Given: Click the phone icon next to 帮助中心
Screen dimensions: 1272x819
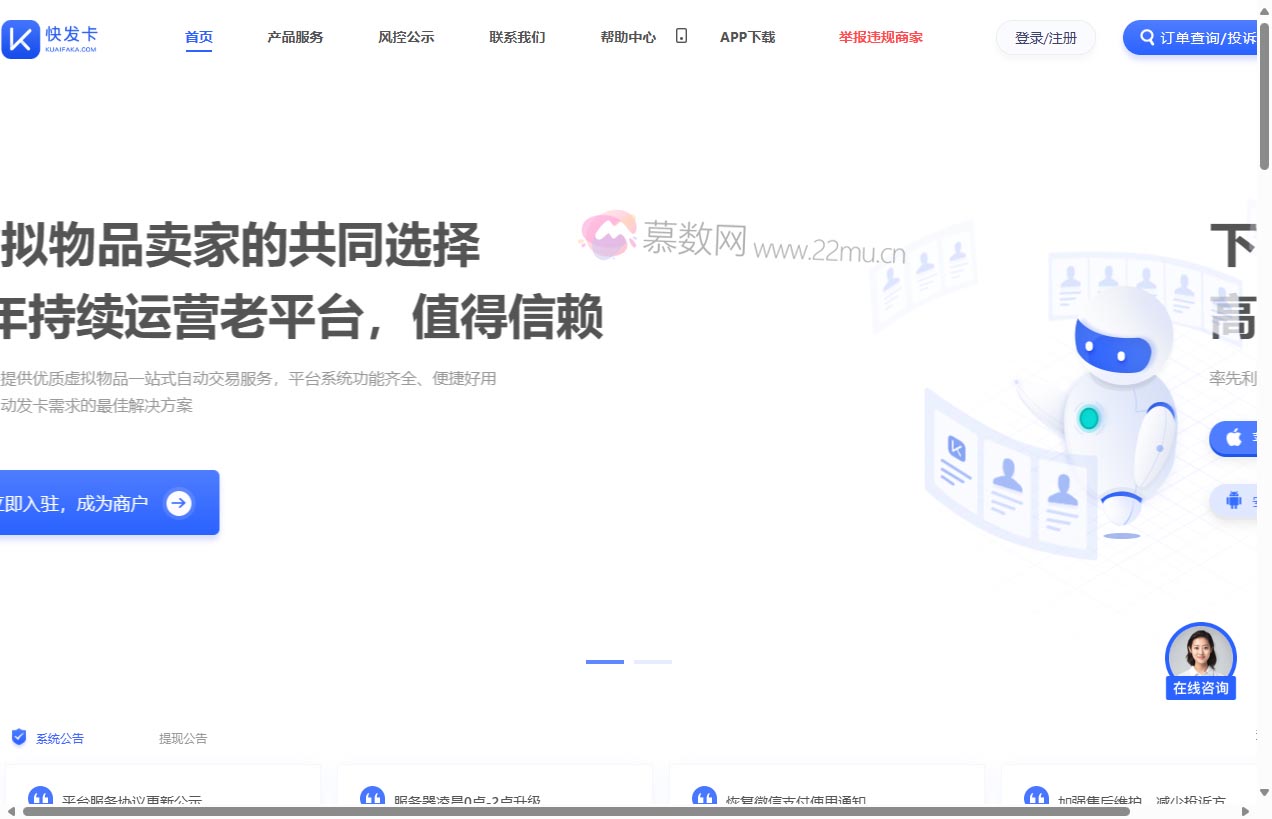Looking at the screenshot, I should 681,36.
